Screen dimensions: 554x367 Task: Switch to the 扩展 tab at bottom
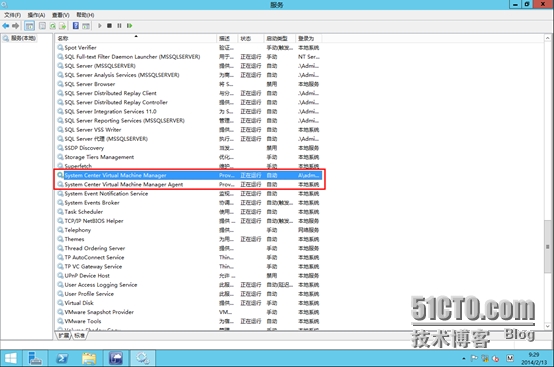(64, 335)
